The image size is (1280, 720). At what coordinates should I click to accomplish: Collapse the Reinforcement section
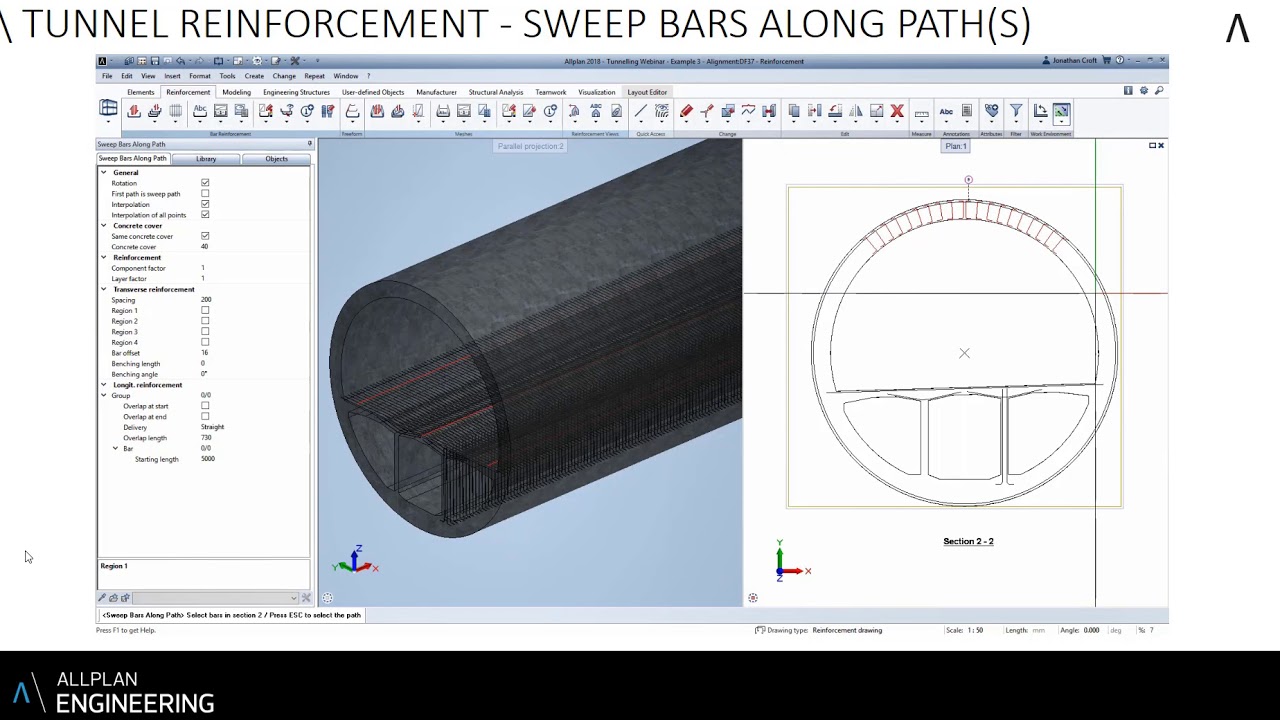click(x=103, y=258)
